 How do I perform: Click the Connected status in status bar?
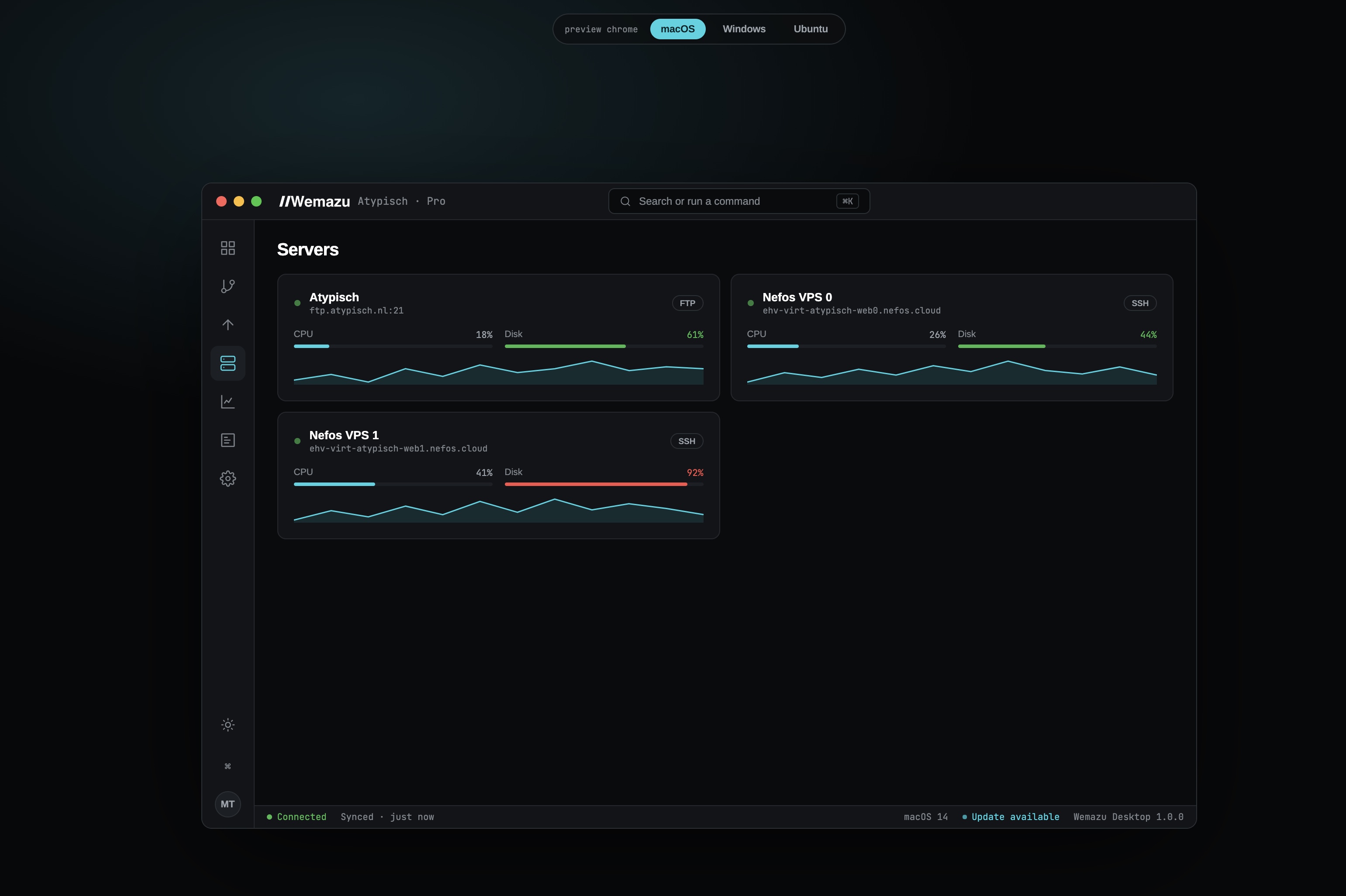tap(297, 817)
